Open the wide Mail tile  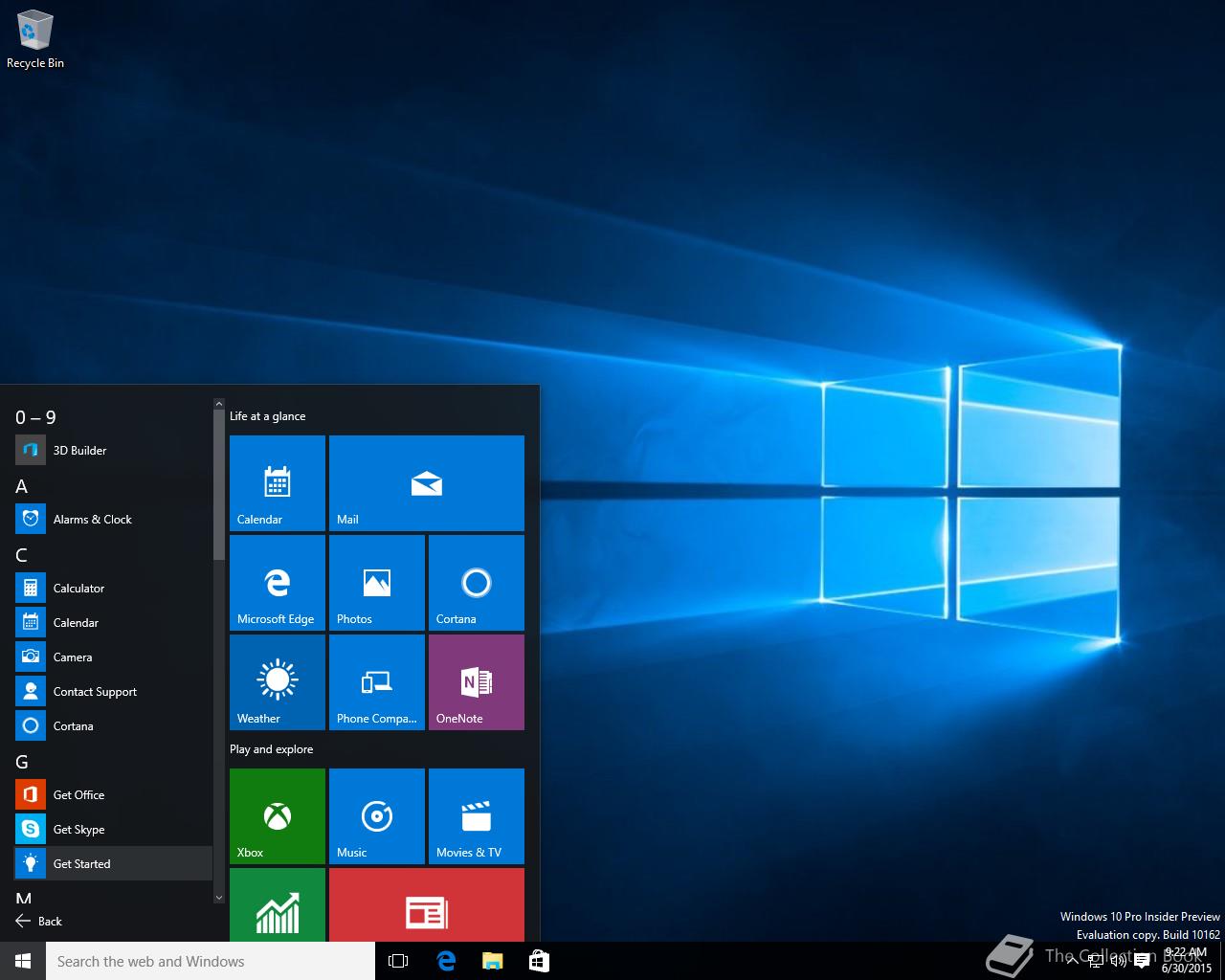[427, 483]
